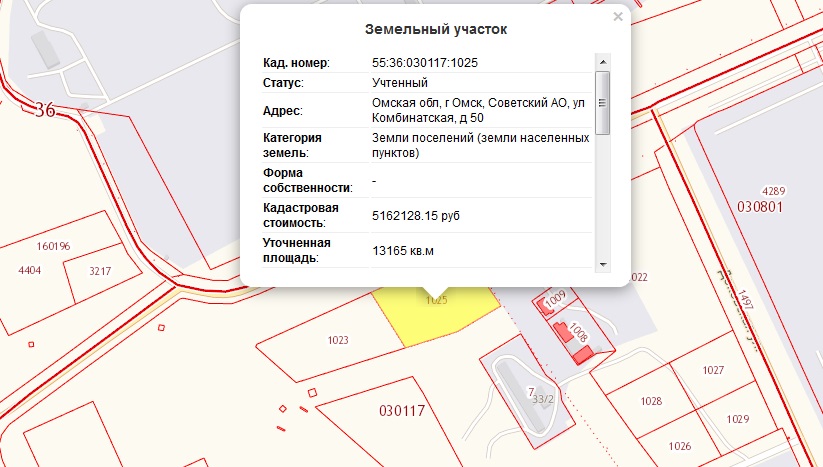Screen dimensions: 823x467
Task: Select parcel 1026 on the map
Action: pos(680,446)
